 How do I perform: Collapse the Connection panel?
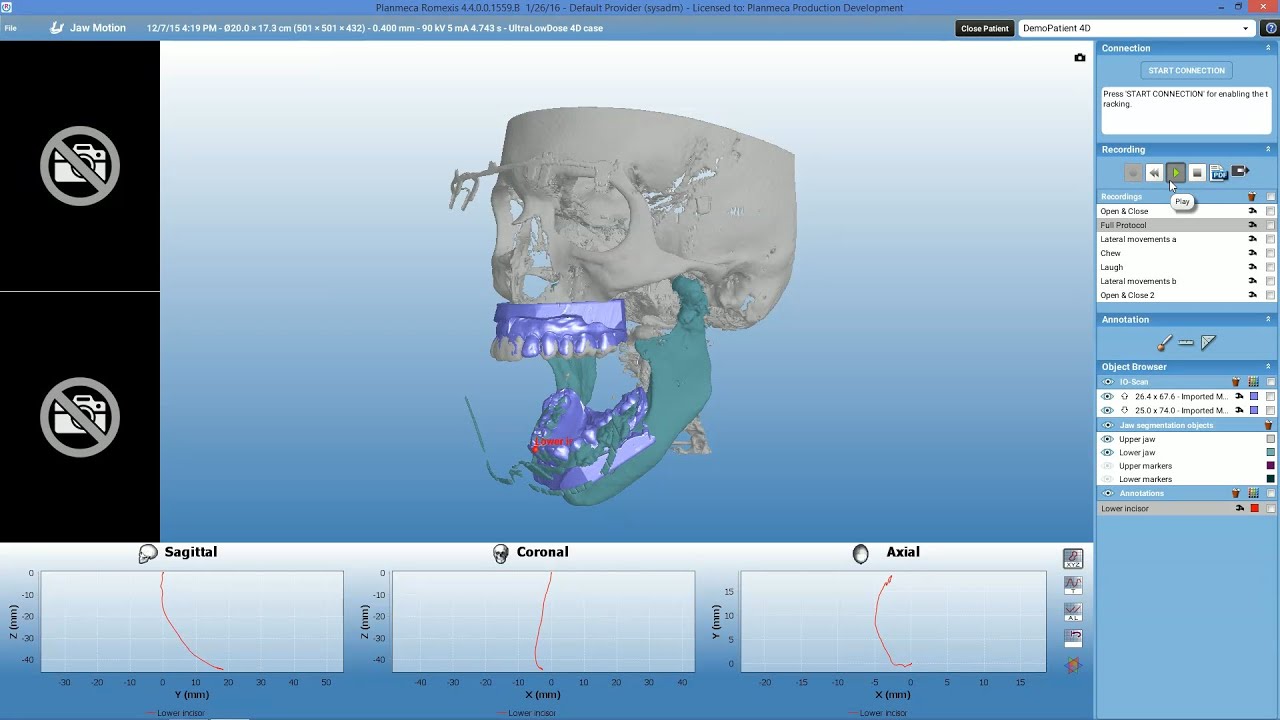click(1268, 48)
